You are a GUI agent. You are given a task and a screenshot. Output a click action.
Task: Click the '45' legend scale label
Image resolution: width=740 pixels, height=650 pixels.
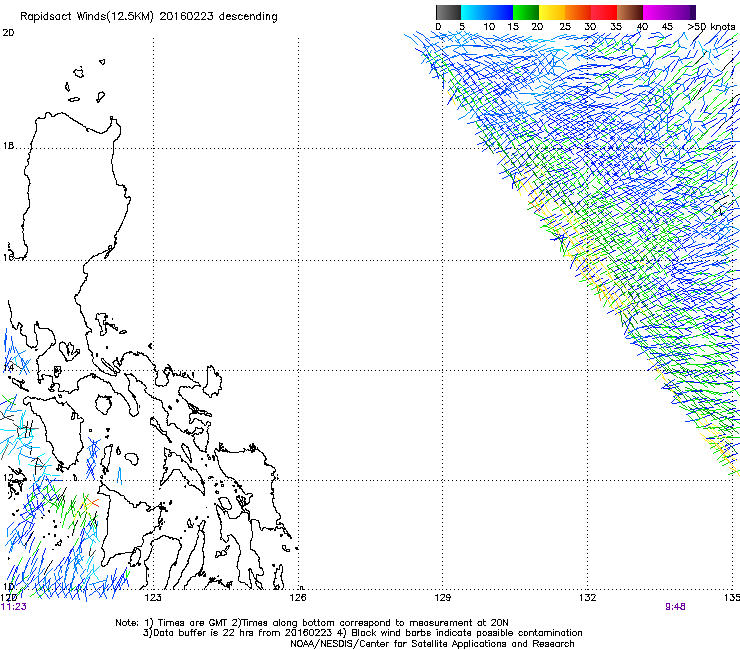coord(667,27)
